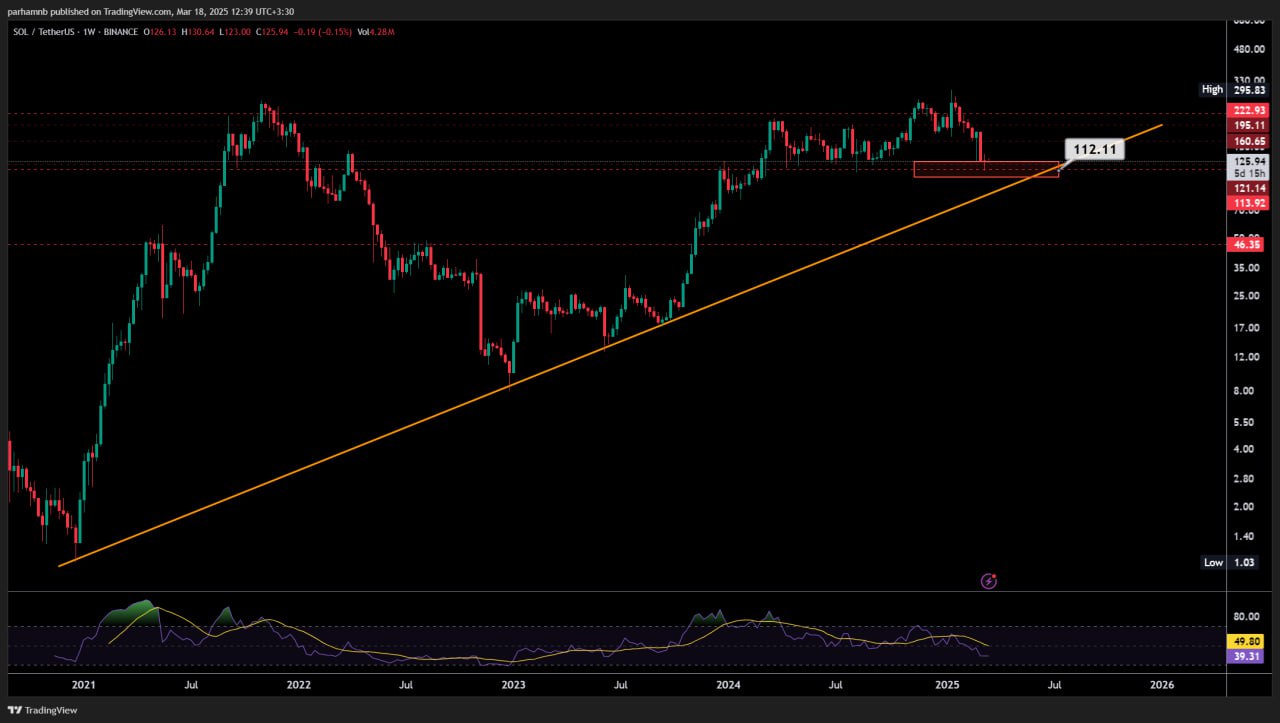Click the BINANCE exchange label
The height and width of the screenshot is (723, 1280).
point(122,32)
